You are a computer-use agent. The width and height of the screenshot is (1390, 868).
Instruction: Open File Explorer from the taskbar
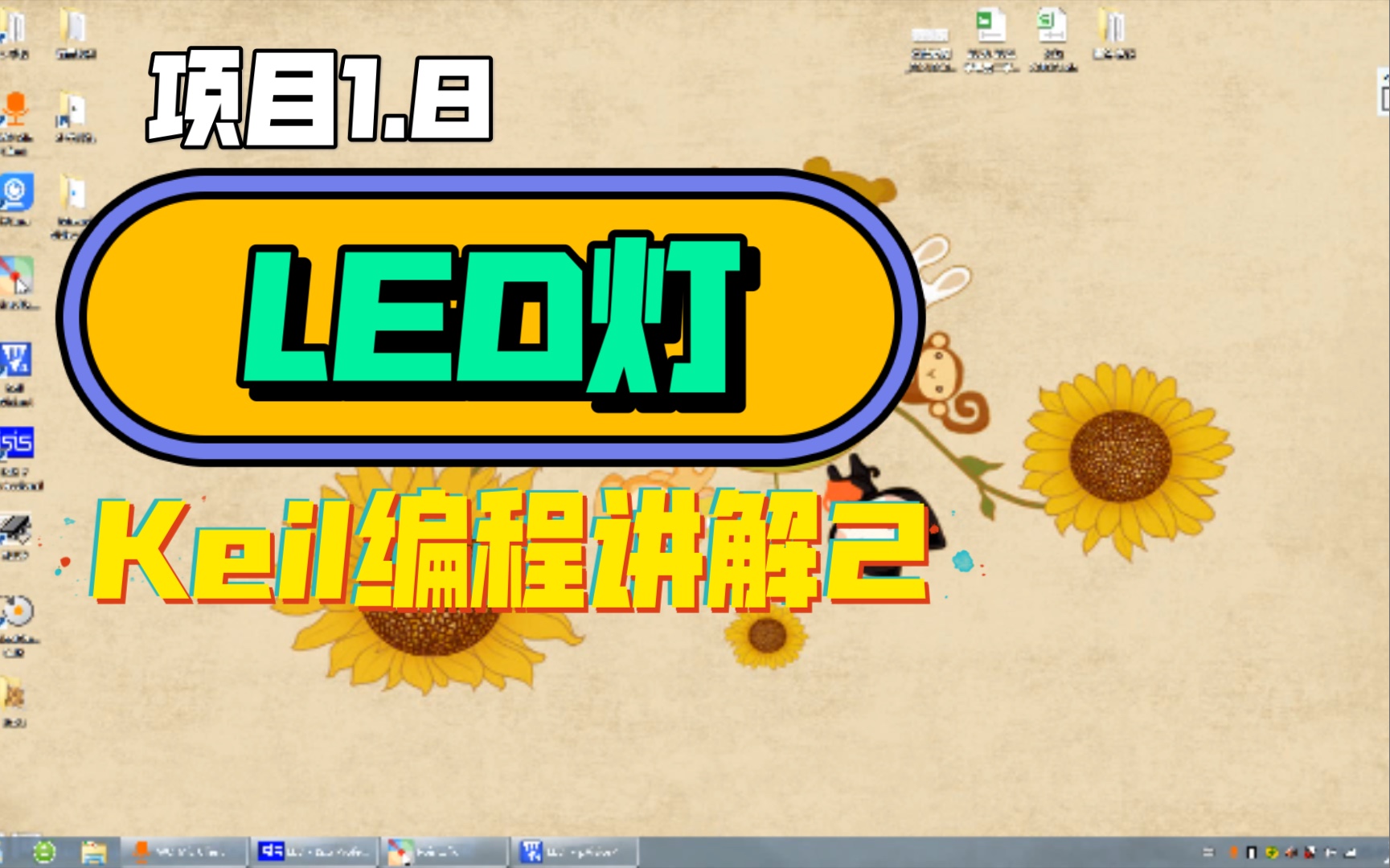[94, 851]
